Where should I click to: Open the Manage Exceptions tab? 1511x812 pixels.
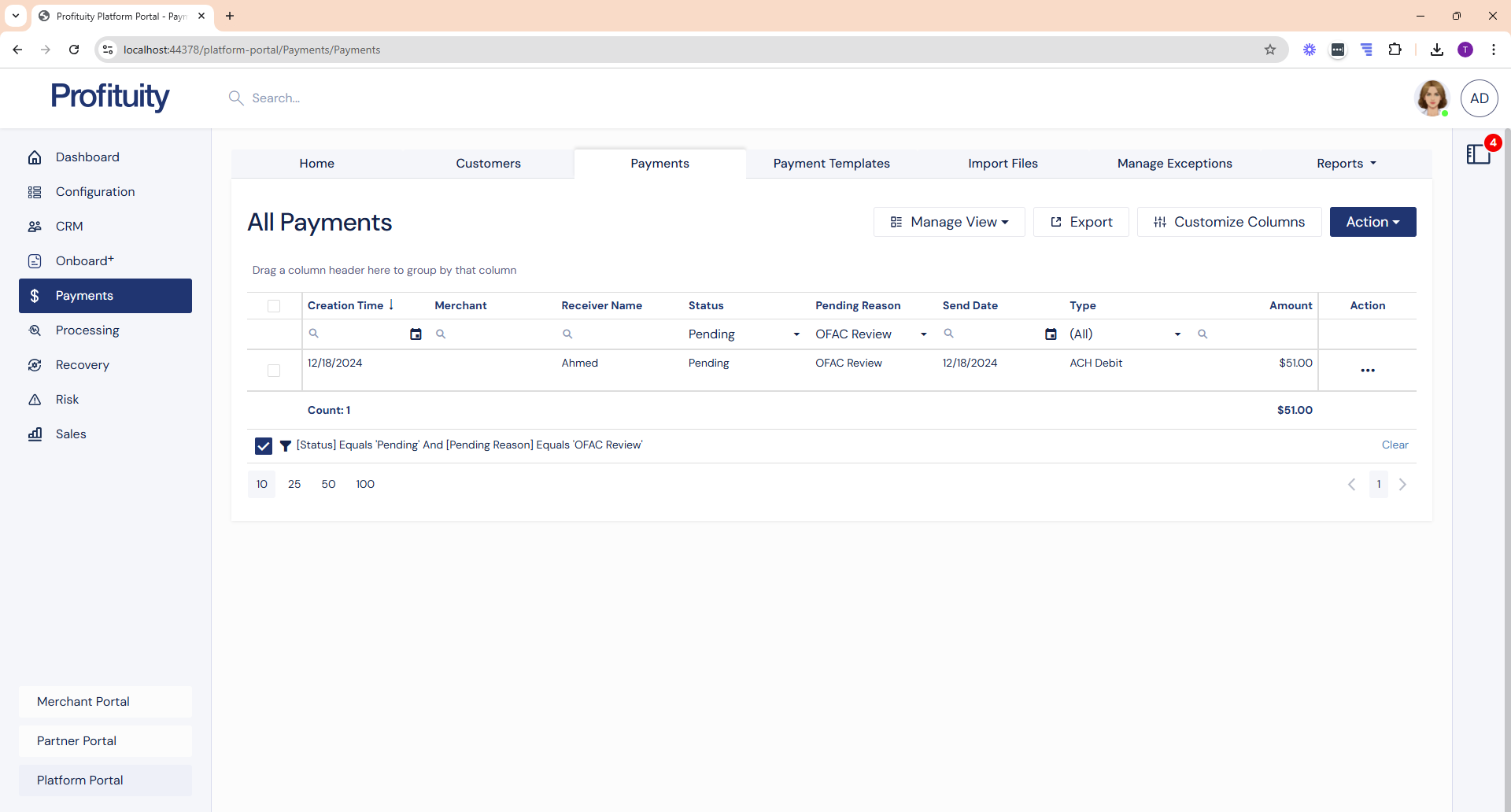[x=1174, y=164]
